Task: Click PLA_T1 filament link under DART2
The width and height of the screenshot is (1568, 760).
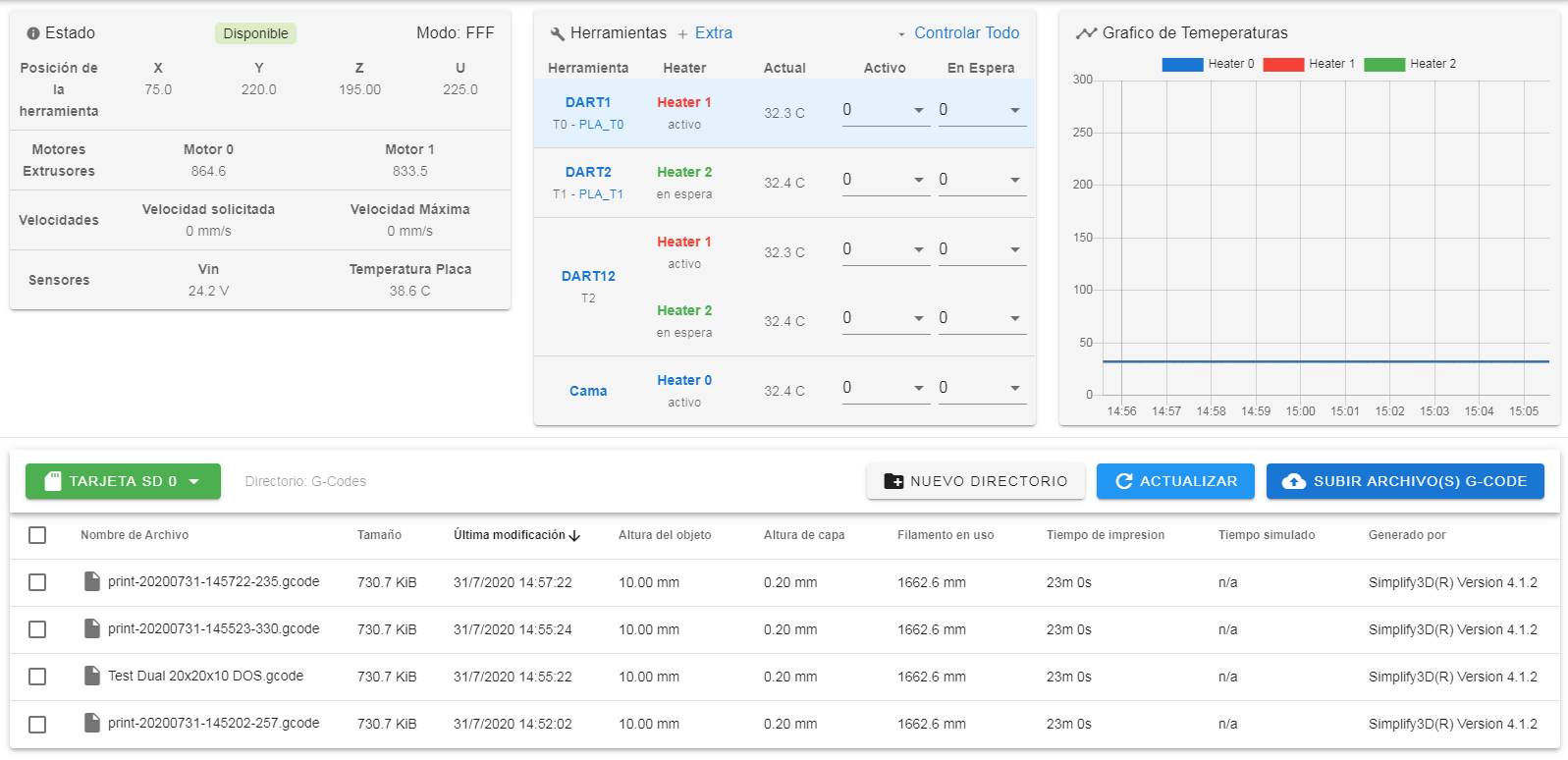Action: click(x=601, y=194)
